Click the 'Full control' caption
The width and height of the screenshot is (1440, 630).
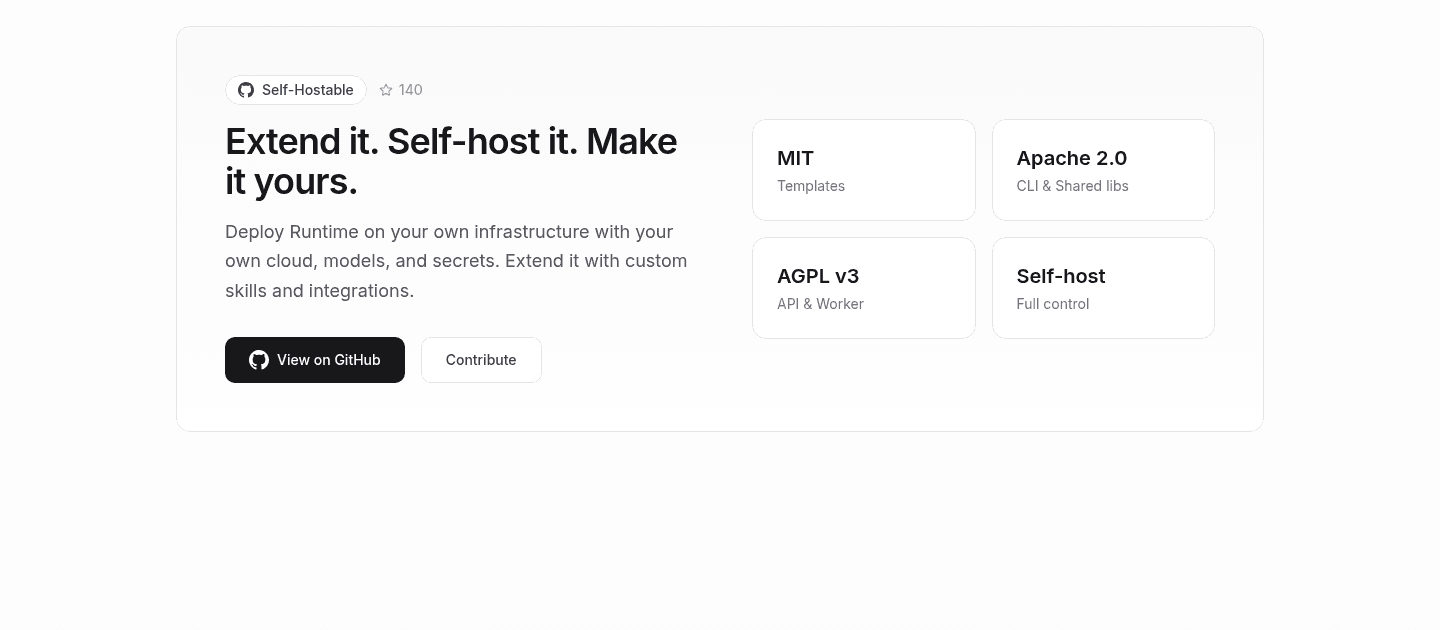(x=1053, y=304)
